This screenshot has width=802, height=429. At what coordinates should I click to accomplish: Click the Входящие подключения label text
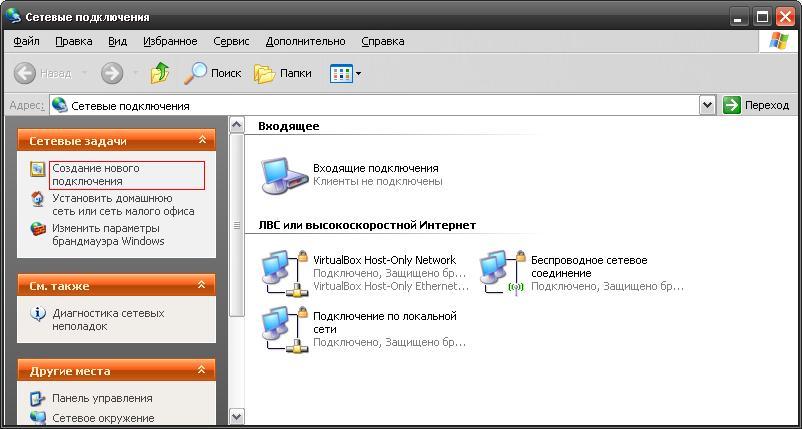(x=375, y=168)
